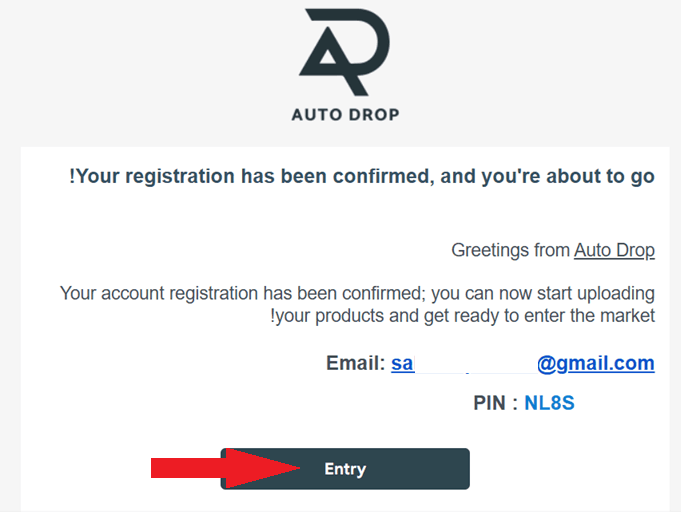
Task: Click the PIN code NL8S
Action: (x=549, y=404)
